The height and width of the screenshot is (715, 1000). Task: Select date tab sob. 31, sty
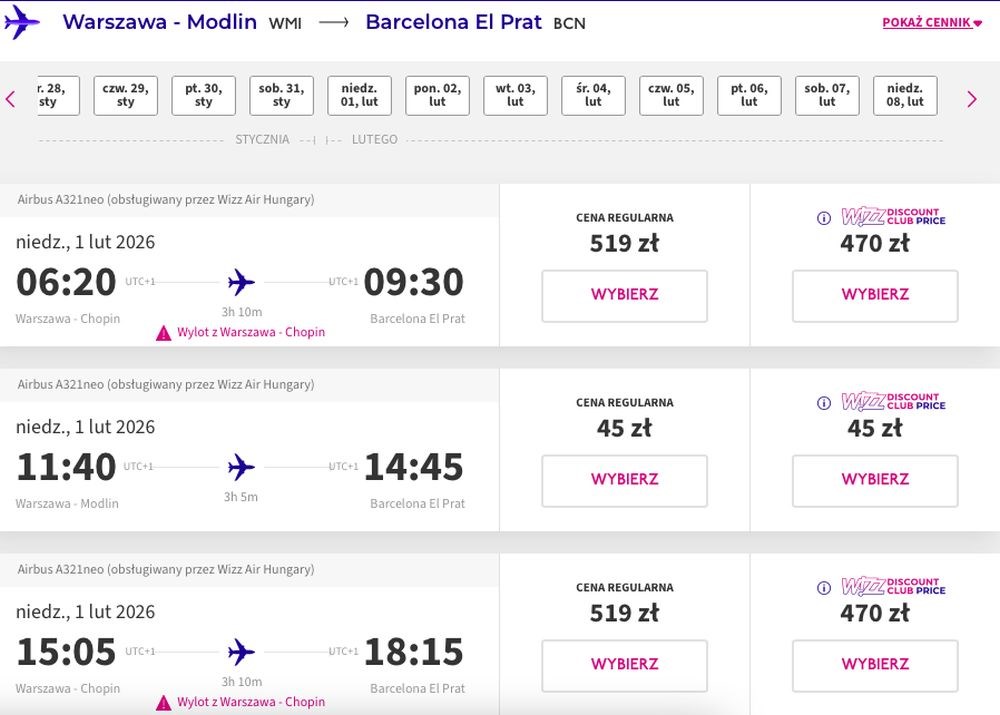click(281, 95)
